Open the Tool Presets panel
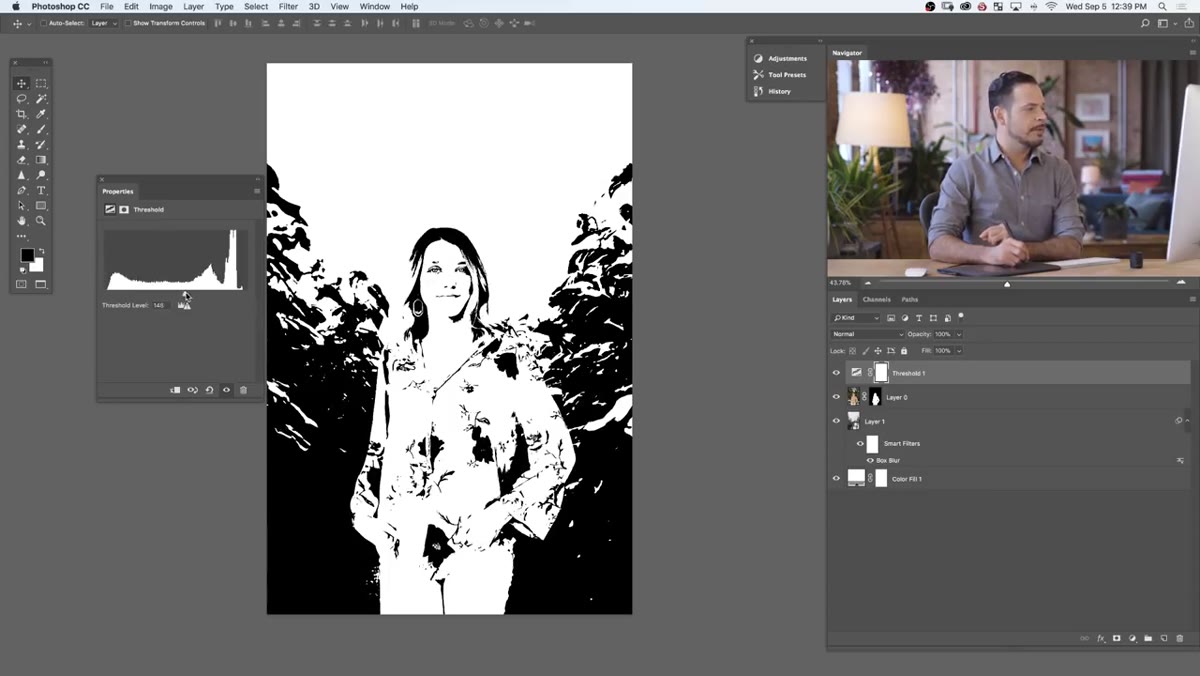The width and height of the screenshot is (1200, 676). [x=780, y=74]
